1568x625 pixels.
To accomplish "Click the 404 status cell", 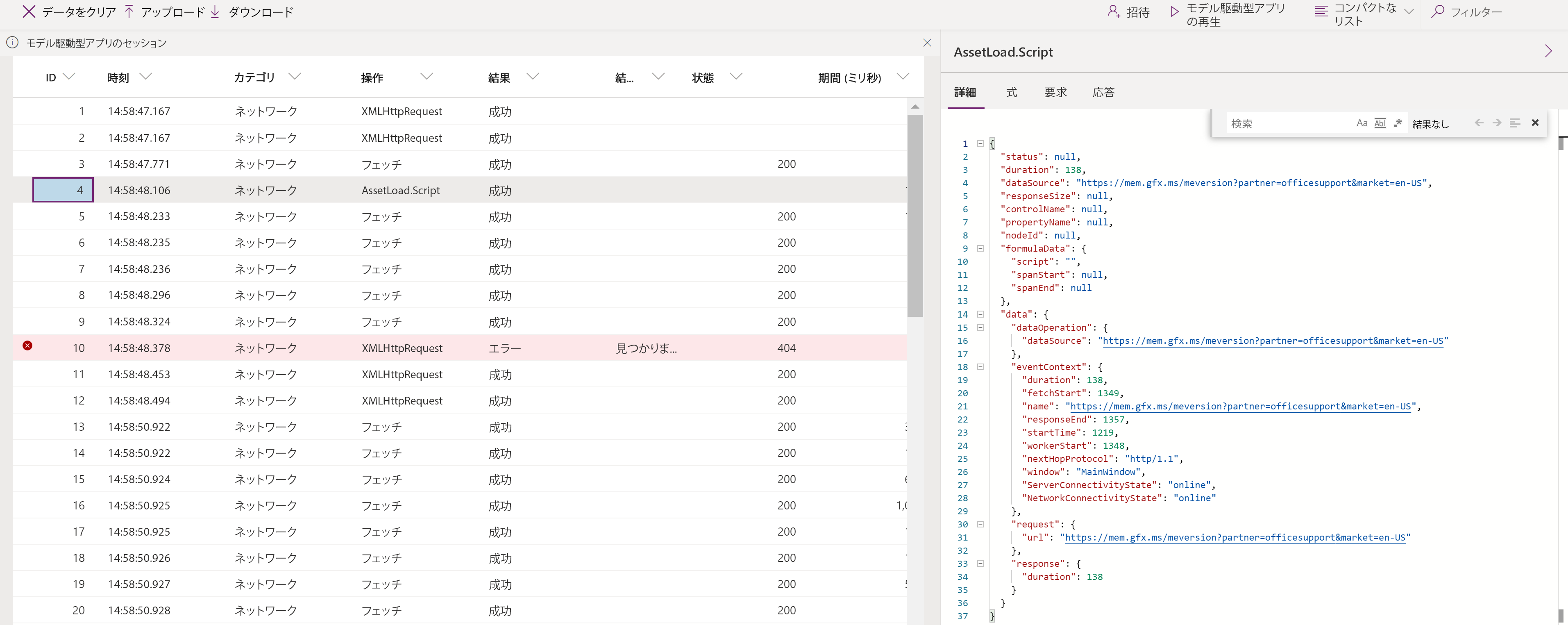I will tap(786, 348).
